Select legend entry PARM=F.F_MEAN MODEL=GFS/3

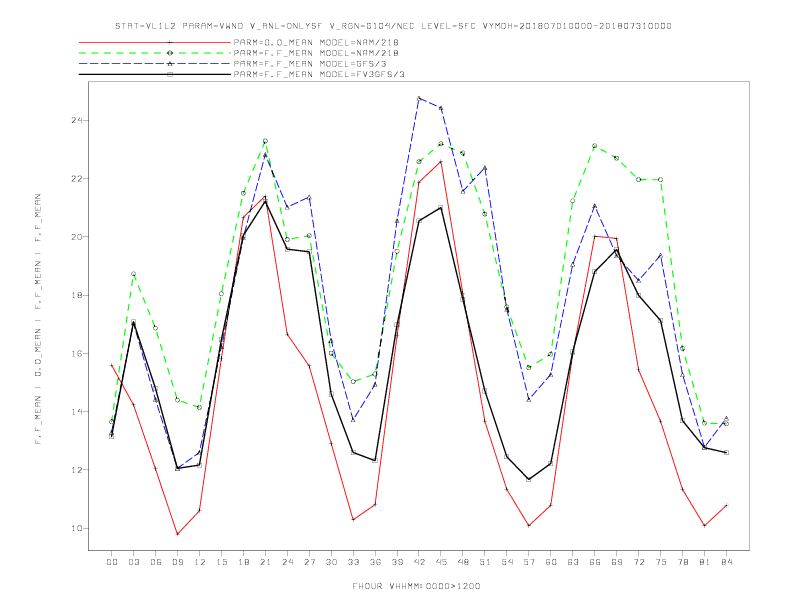[x=310, y=64]
